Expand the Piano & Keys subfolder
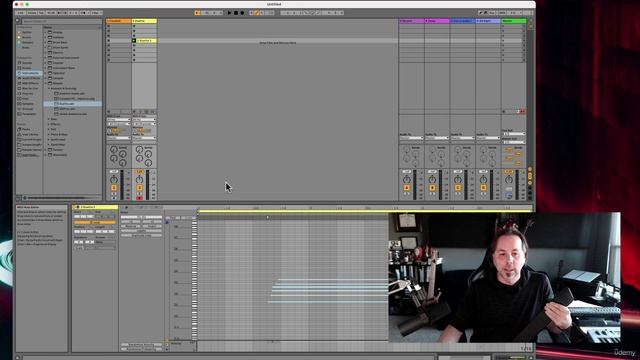 point(49,134)
